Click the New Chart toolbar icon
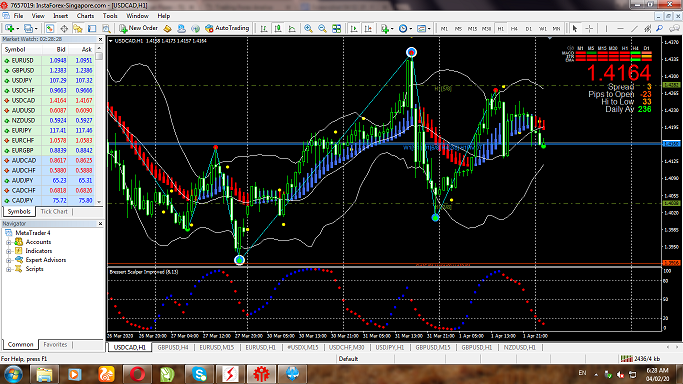Viewport: 683px width, 384px height. coord(9,28)
